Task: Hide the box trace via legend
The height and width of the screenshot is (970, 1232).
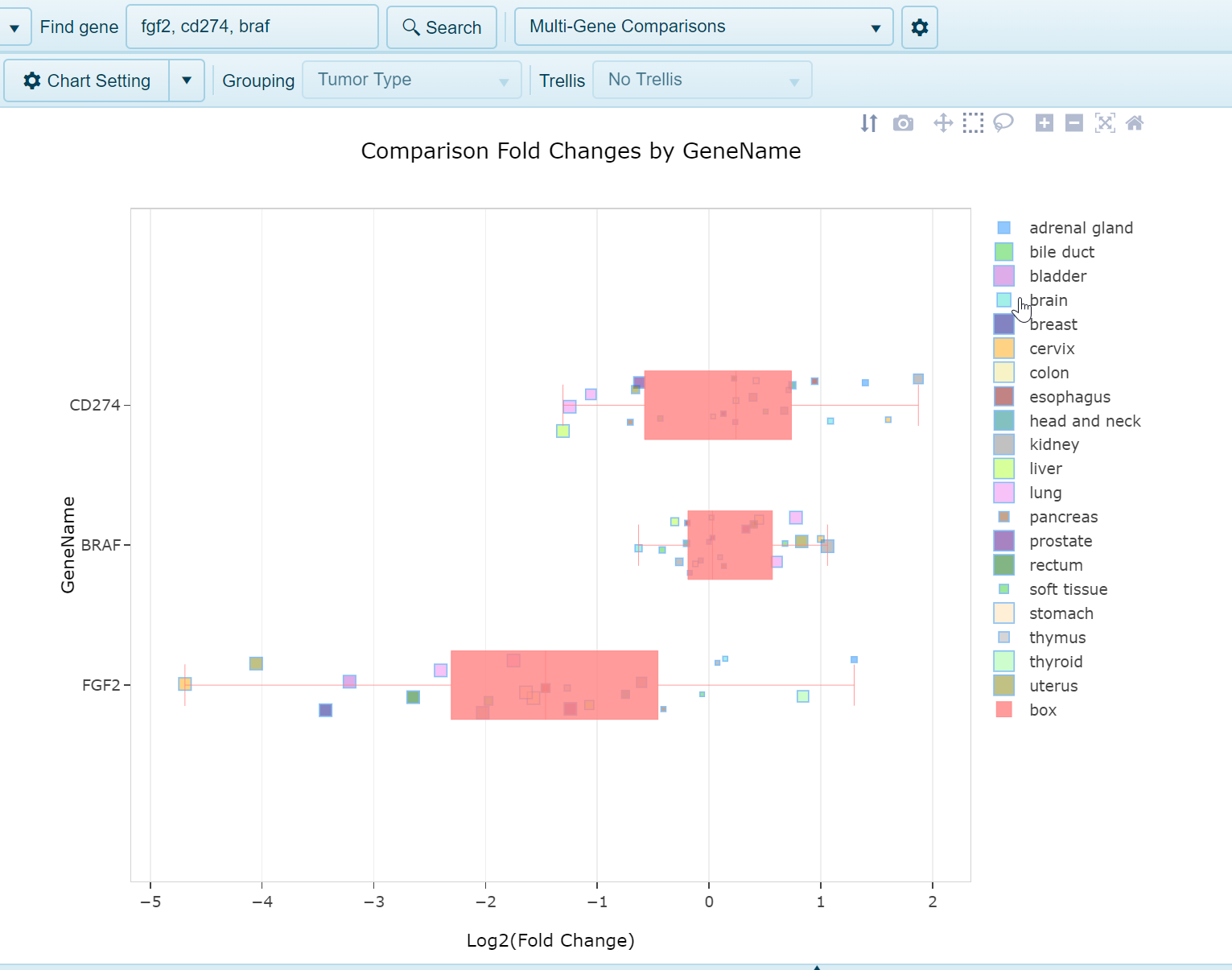Action: pyautogui.click(x=1042, y=710)
